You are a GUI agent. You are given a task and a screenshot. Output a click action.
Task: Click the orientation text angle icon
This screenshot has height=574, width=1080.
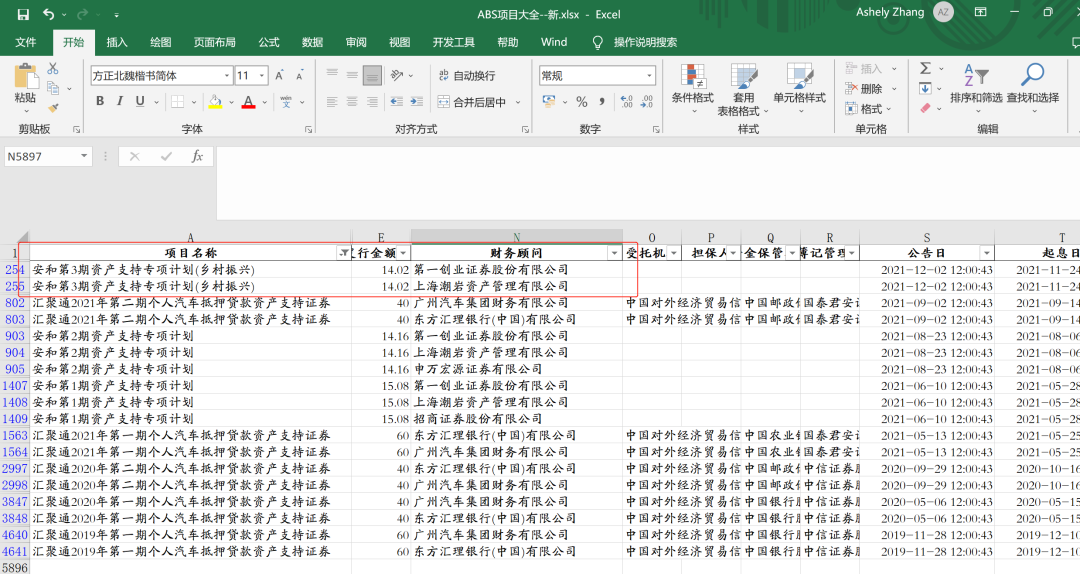coord(397,74)
